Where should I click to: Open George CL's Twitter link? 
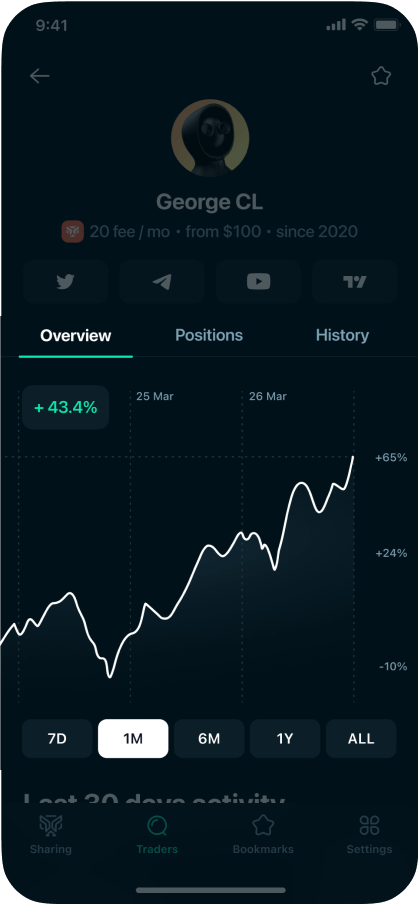click(66, 281)
